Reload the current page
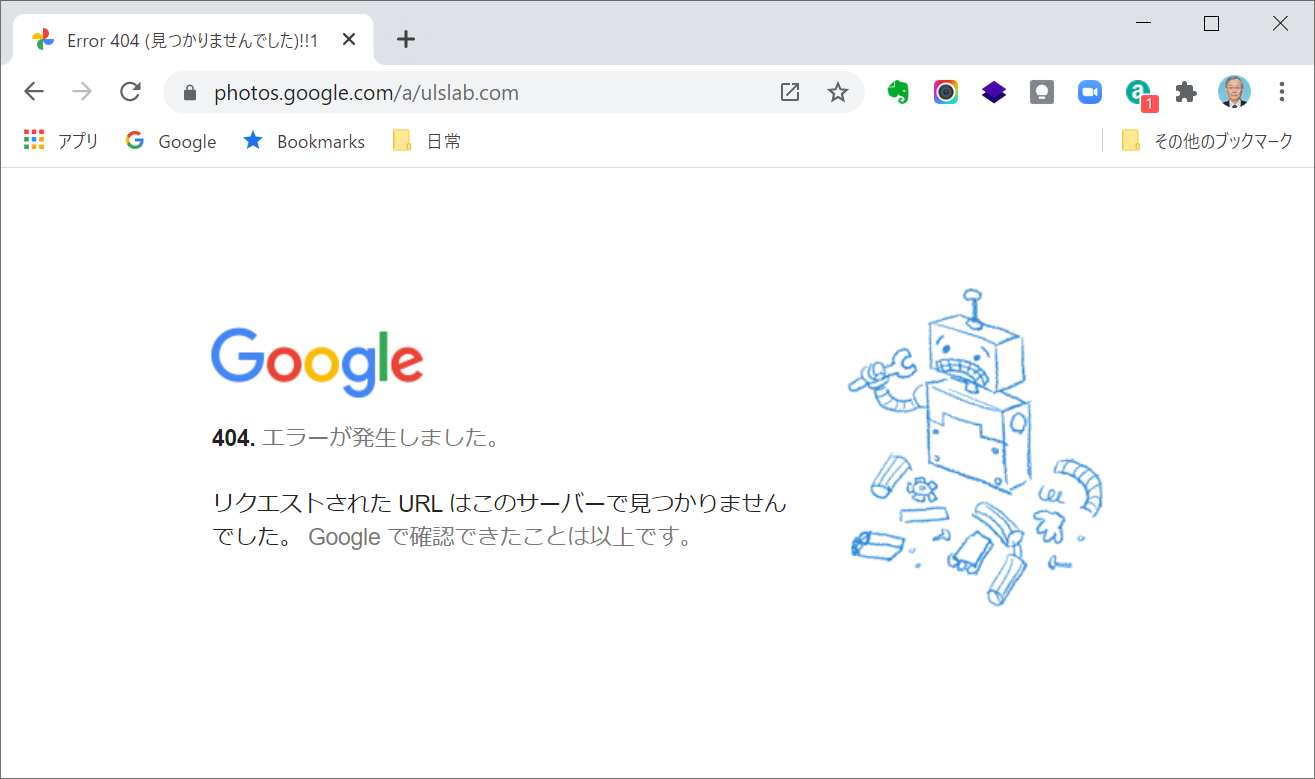The height and width of the screenshot is (779, 1315). (130, 92)
